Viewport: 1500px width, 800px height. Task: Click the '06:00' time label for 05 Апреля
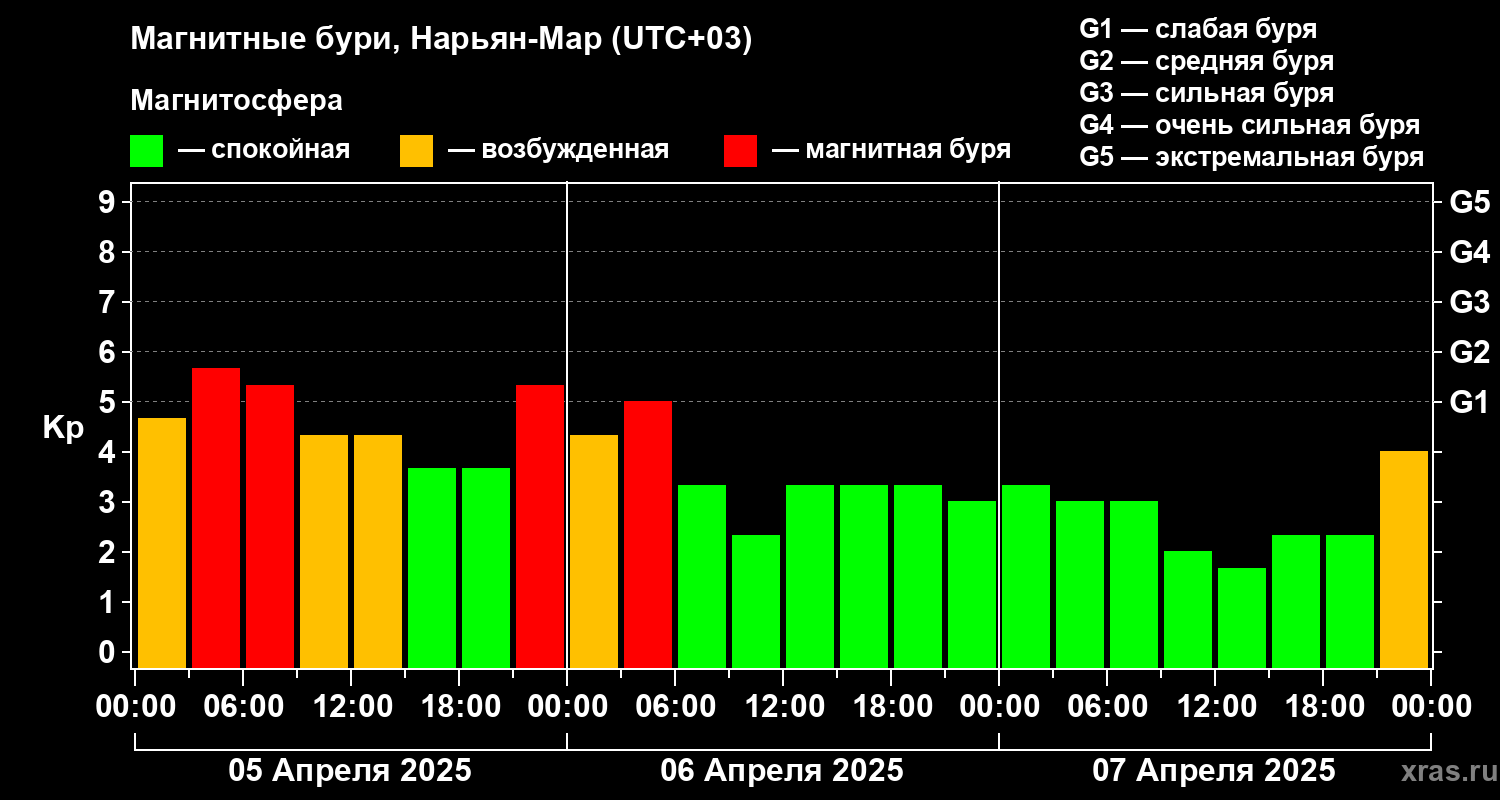tap(243, 707)
